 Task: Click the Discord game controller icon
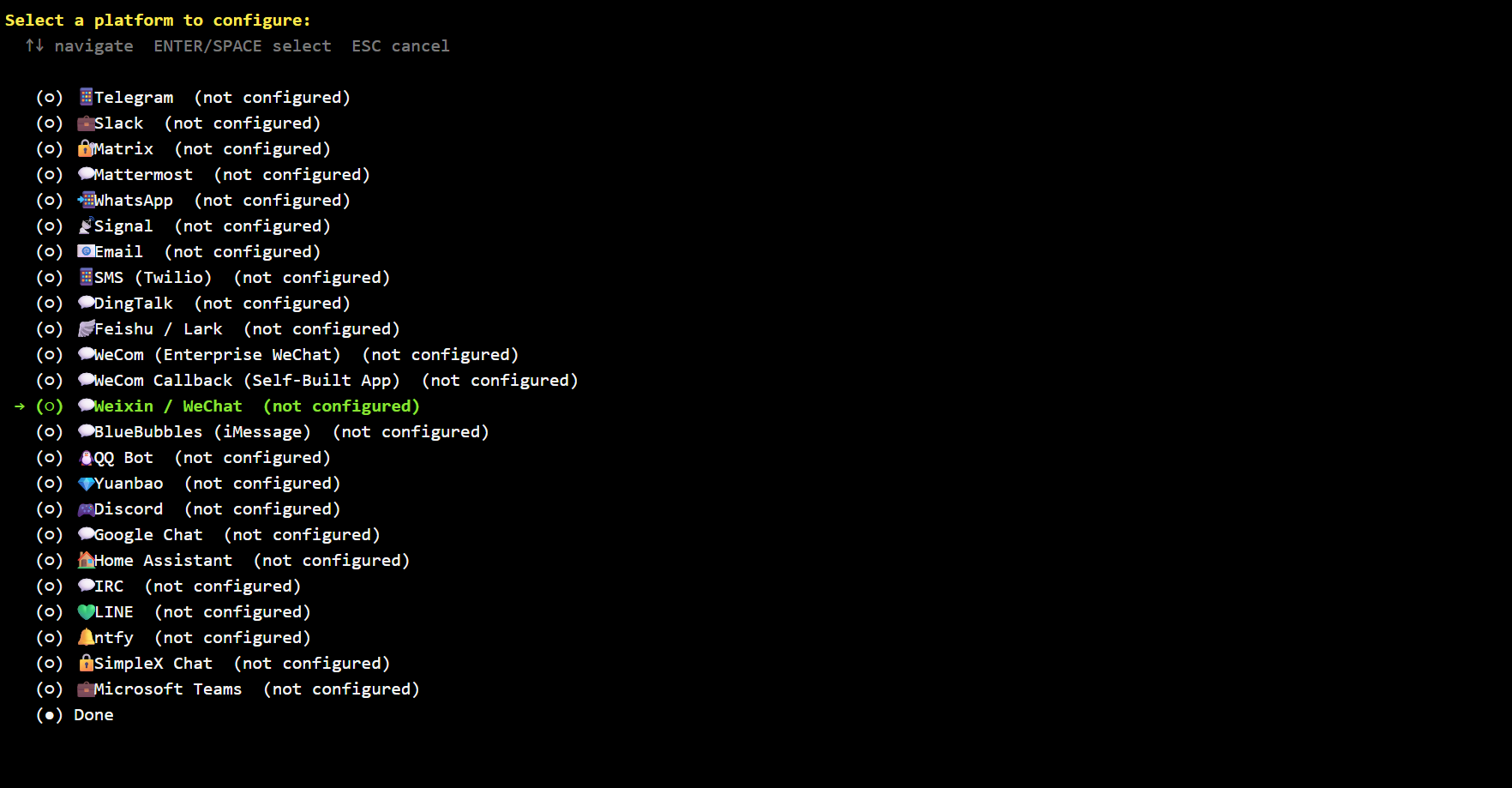[x=86, y=508]
